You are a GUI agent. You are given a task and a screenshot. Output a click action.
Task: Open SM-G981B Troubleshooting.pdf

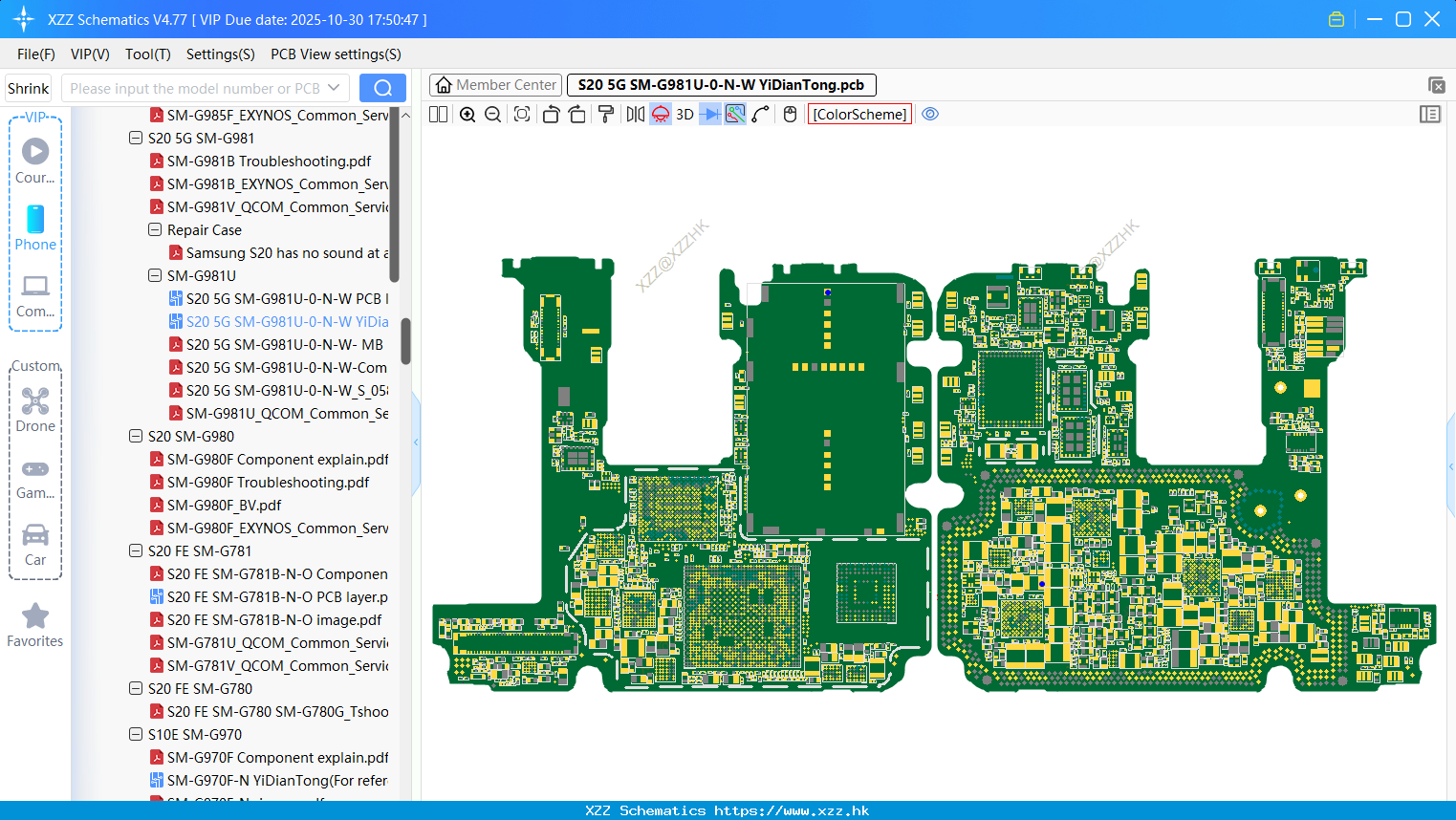pyautogui.click(x=269, y=161)
